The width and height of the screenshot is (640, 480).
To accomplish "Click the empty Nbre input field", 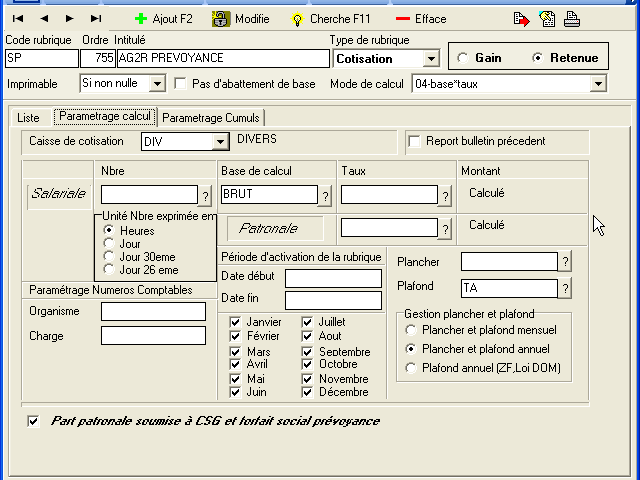I will 149,194.
